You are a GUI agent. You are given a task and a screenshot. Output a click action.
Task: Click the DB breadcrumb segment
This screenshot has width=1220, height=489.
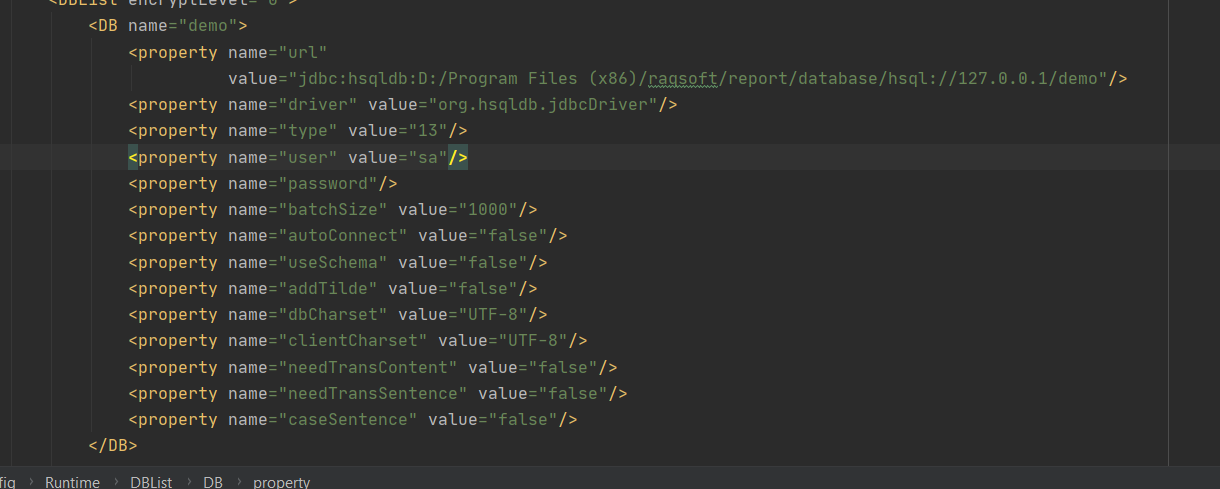point(213,482)
